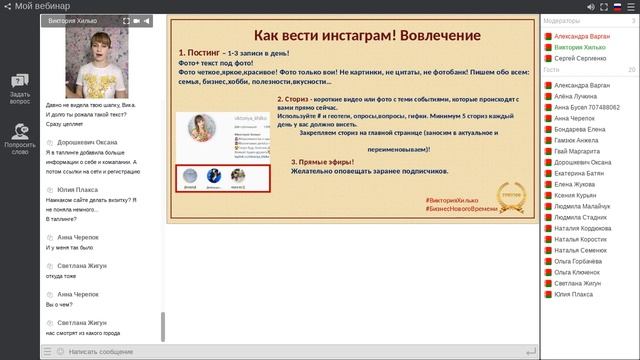Select guest Ксения Курьян
Viewport: 640px width, 360px height.
coord(575,196)
